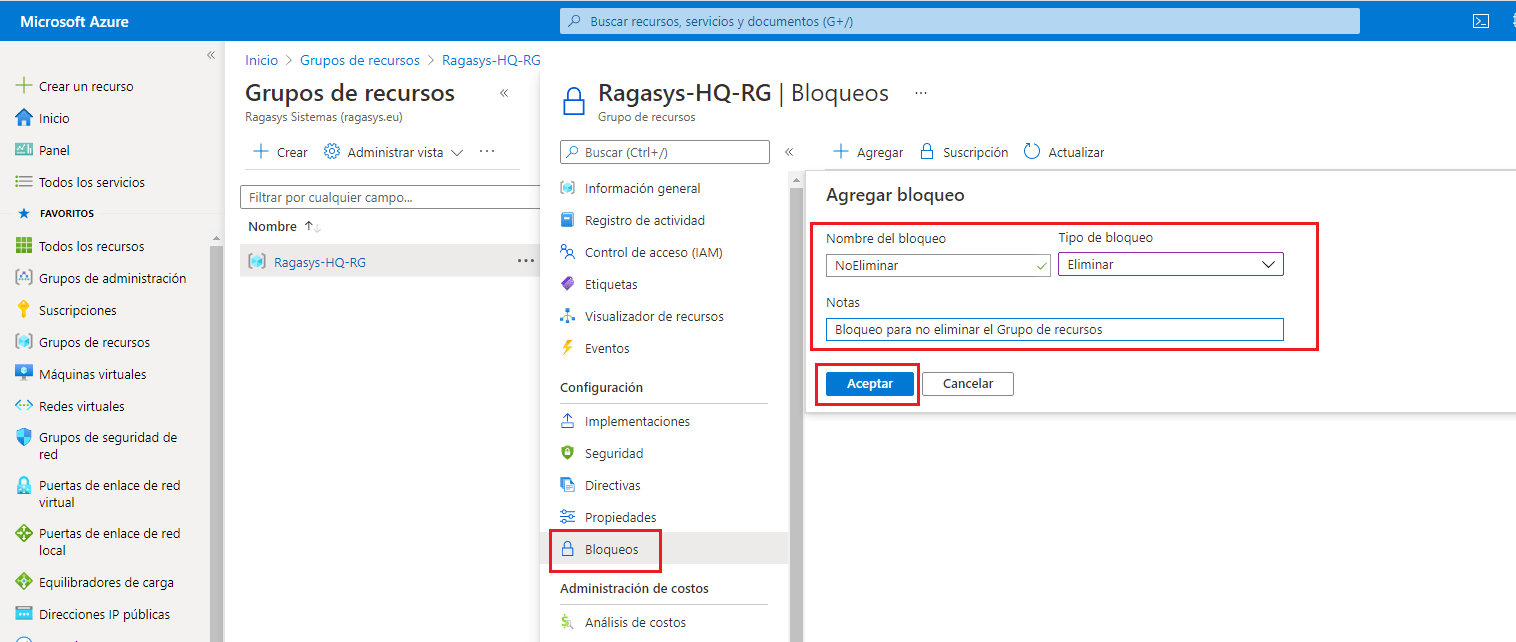Open Todos los recursos in favorites

click(x=80, y=246)
